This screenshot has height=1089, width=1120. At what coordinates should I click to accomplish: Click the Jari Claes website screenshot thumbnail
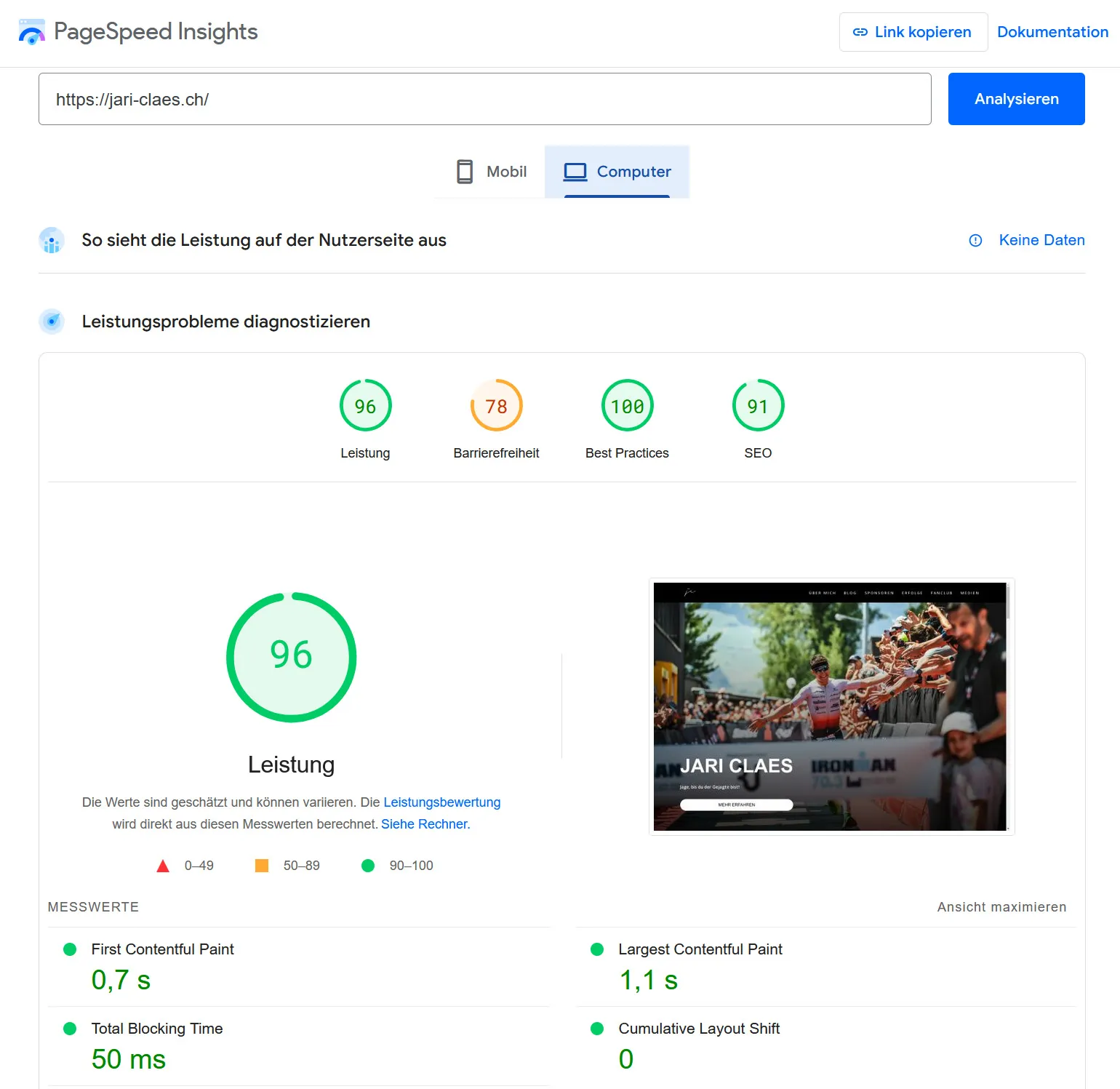[x=831, y=706]
